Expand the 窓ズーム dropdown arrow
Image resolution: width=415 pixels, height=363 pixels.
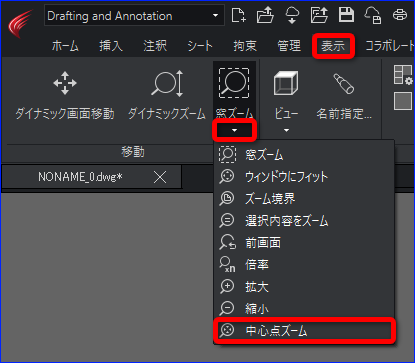[234, 130]
